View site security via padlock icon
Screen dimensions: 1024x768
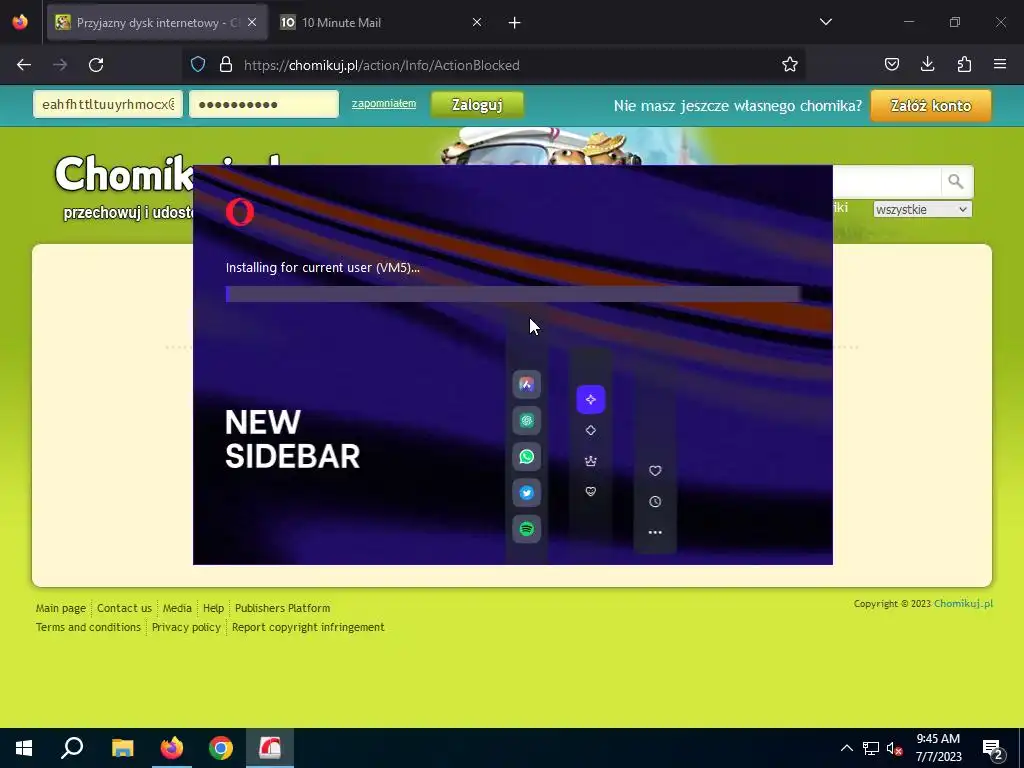pos(226,65)
